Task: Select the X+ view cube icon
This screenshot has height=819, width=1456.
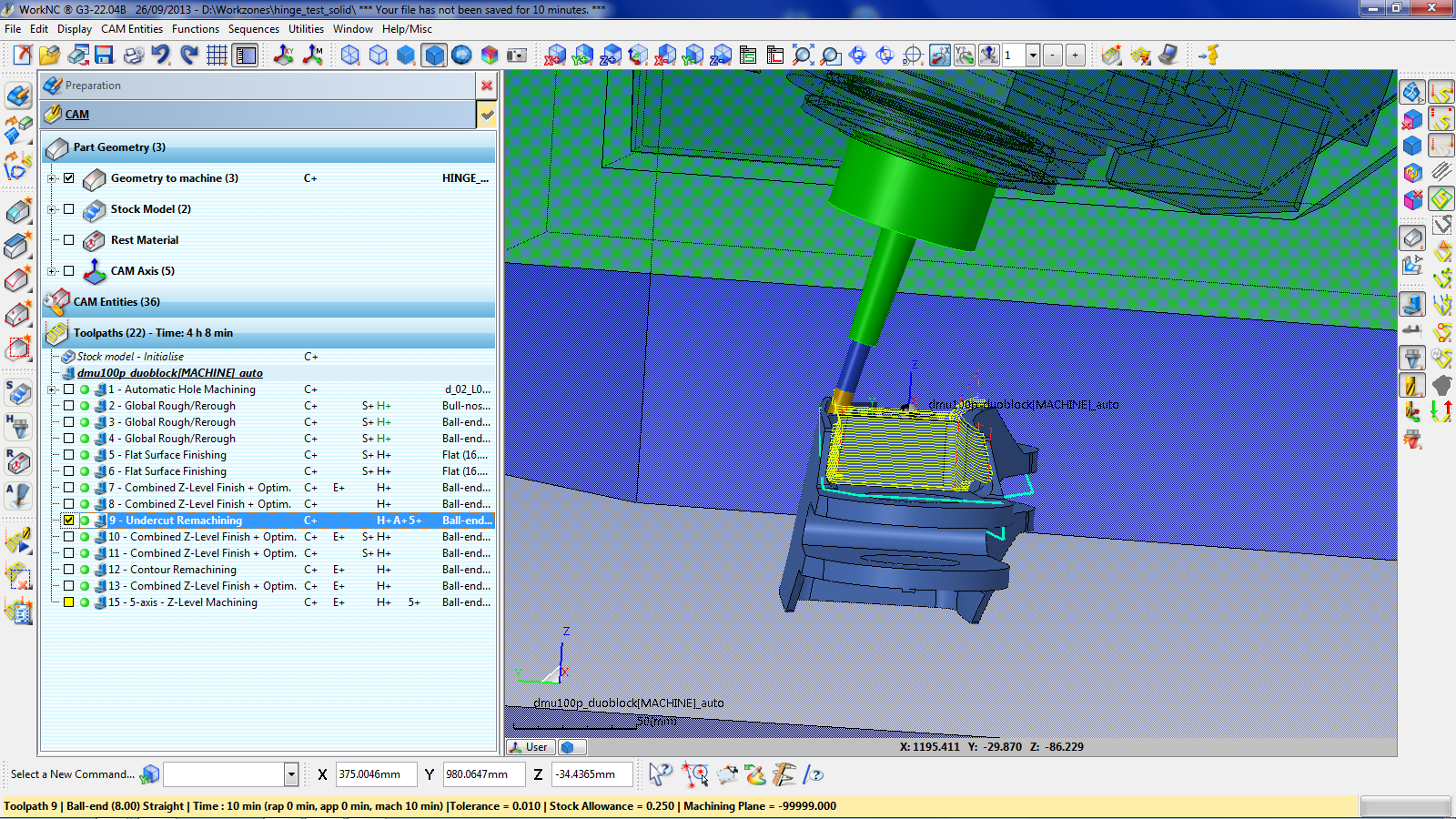Action: click(555, 56)
